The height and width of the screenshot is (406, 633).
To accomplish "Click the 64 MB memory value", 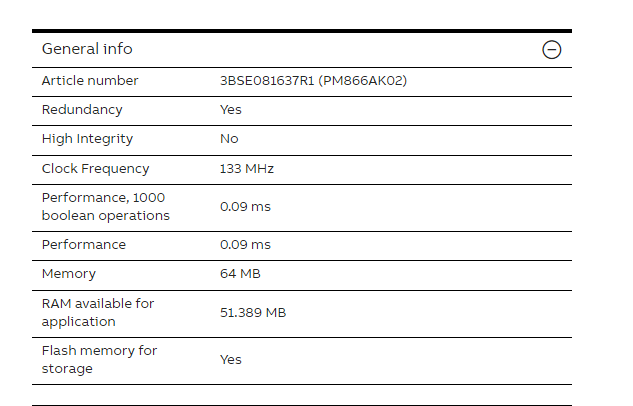I will [x=240, y=274].
